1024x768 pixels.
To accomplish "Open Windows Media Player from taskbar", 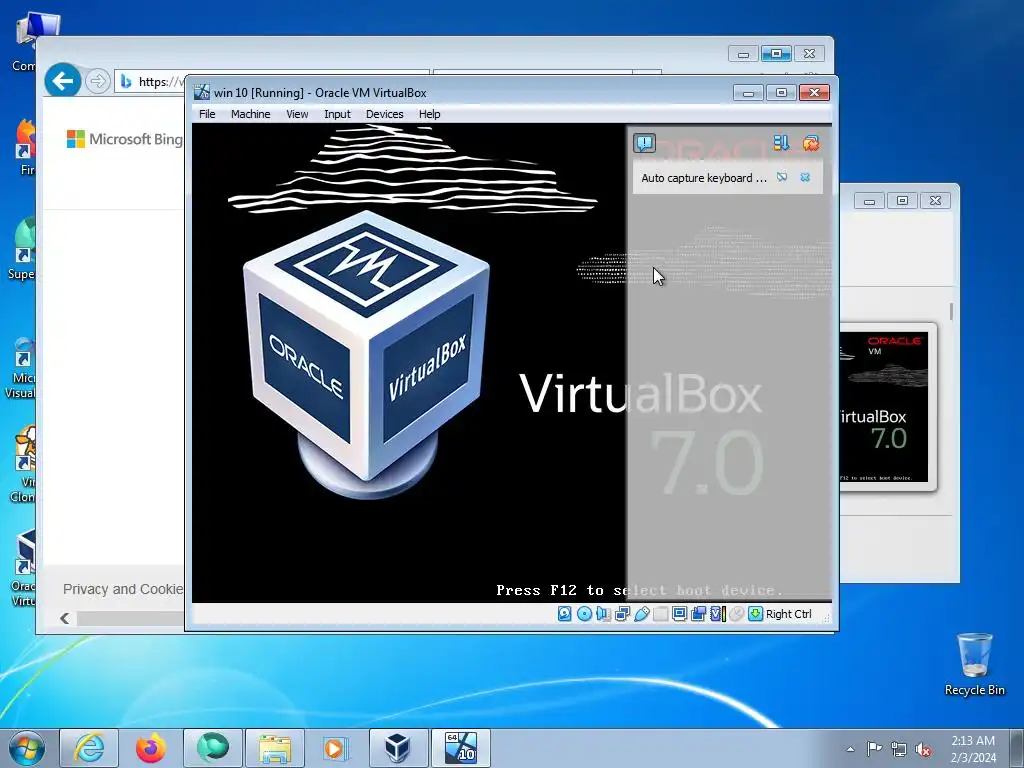I will pyautogui.click(x=336, y=748).
